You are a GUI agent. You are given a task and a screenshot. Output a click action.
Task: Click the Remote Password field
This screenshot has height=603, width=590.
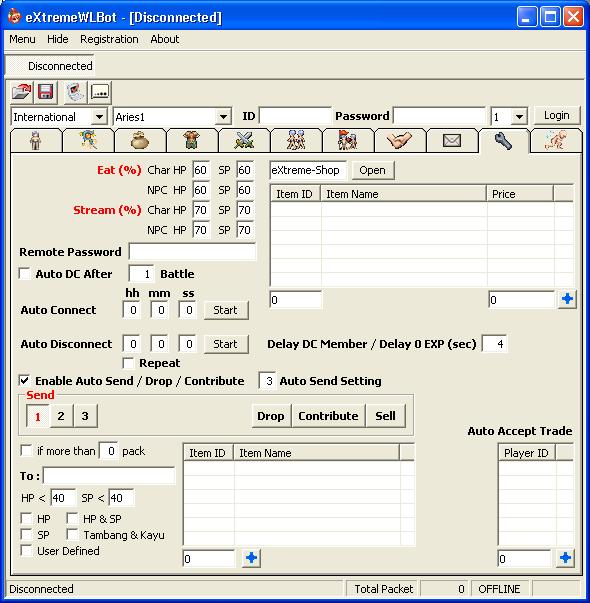click(192, 252)
